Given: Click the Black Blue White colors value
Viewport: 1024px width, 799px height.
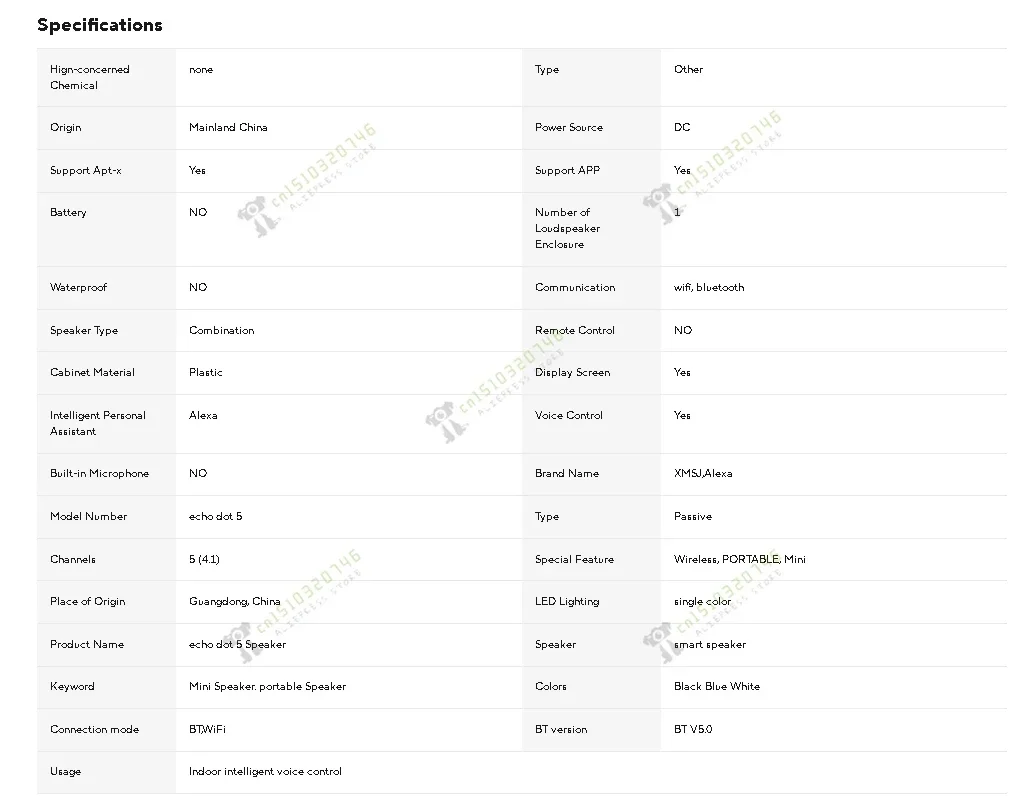Looking at the screenshot, I should pyautogui.click(x=716, y=687).
